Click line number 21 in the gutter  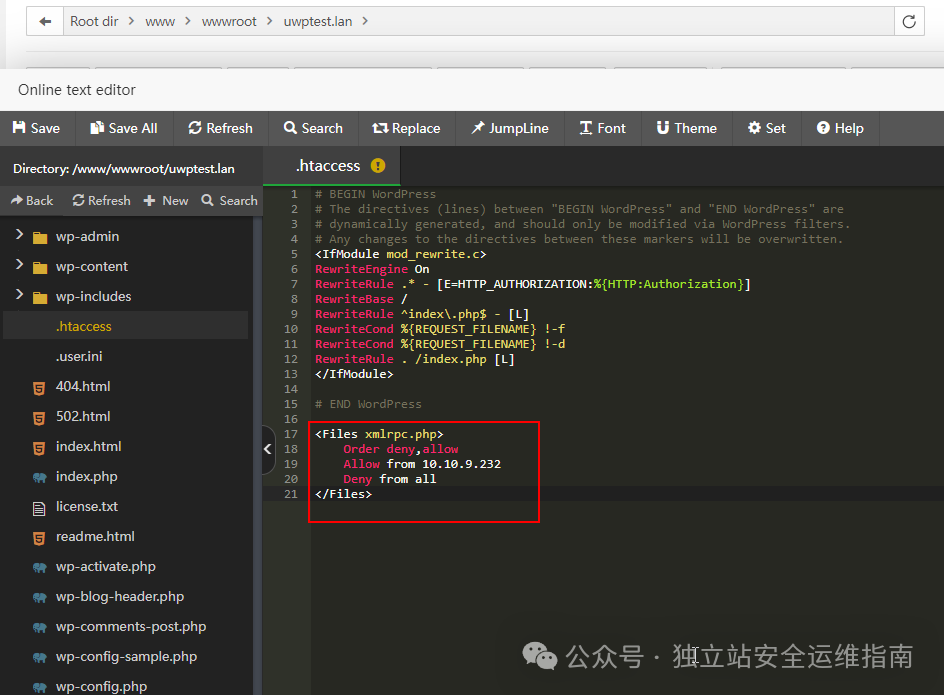[x=291, y=494]
